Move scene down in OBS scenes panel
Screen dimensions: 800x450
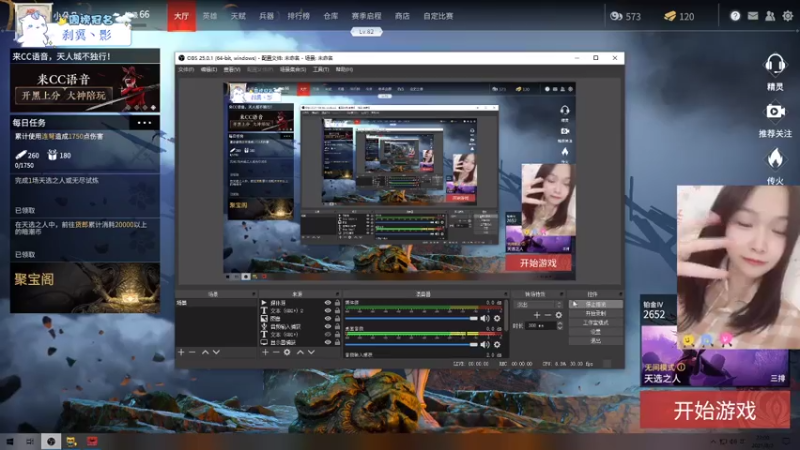216,352
